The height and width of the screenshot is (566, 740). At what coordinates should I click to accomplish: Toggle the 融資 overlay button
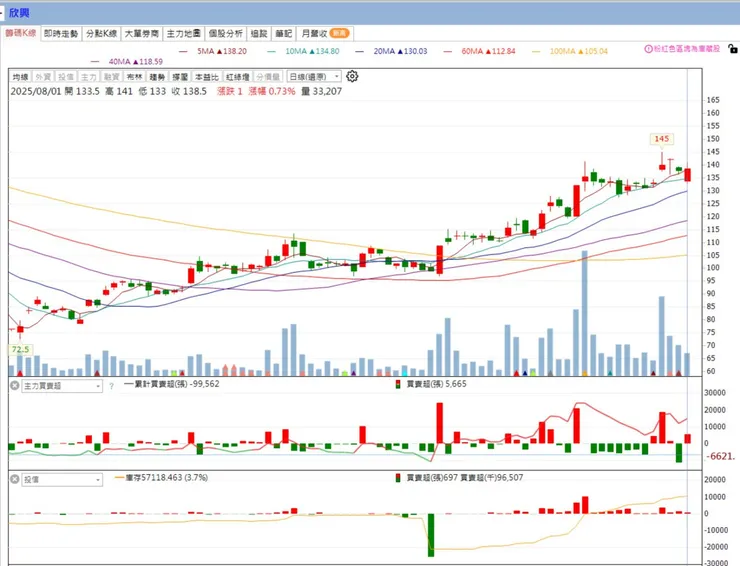[111, 76]
